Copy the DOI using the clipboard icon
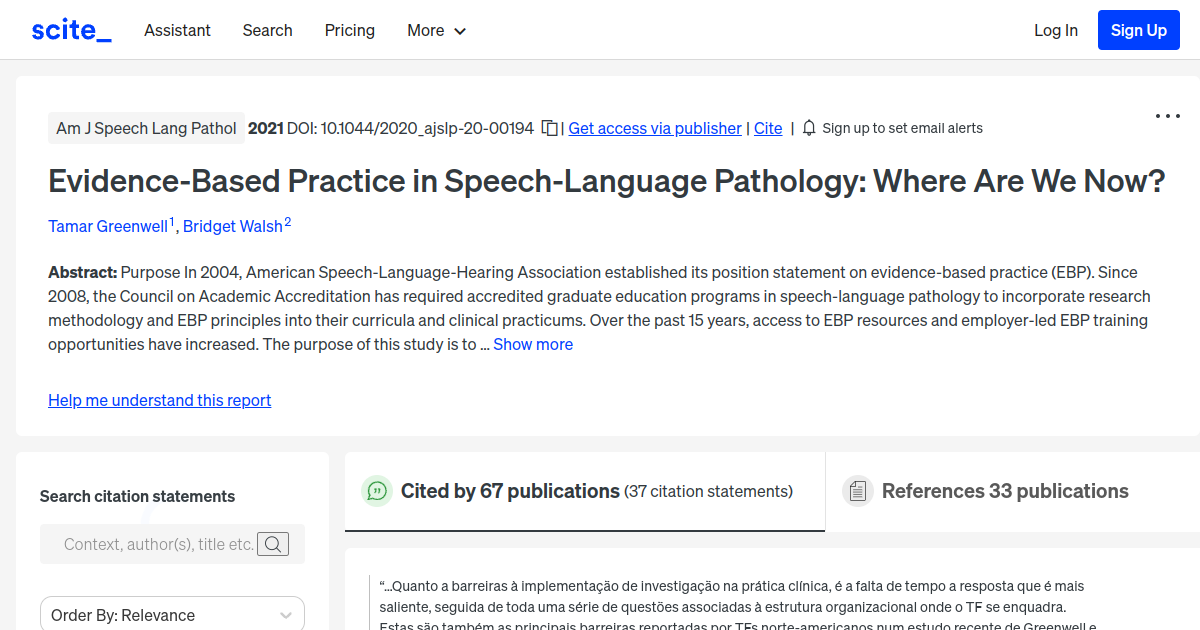The image size is (1200, 630). (549, 128)
